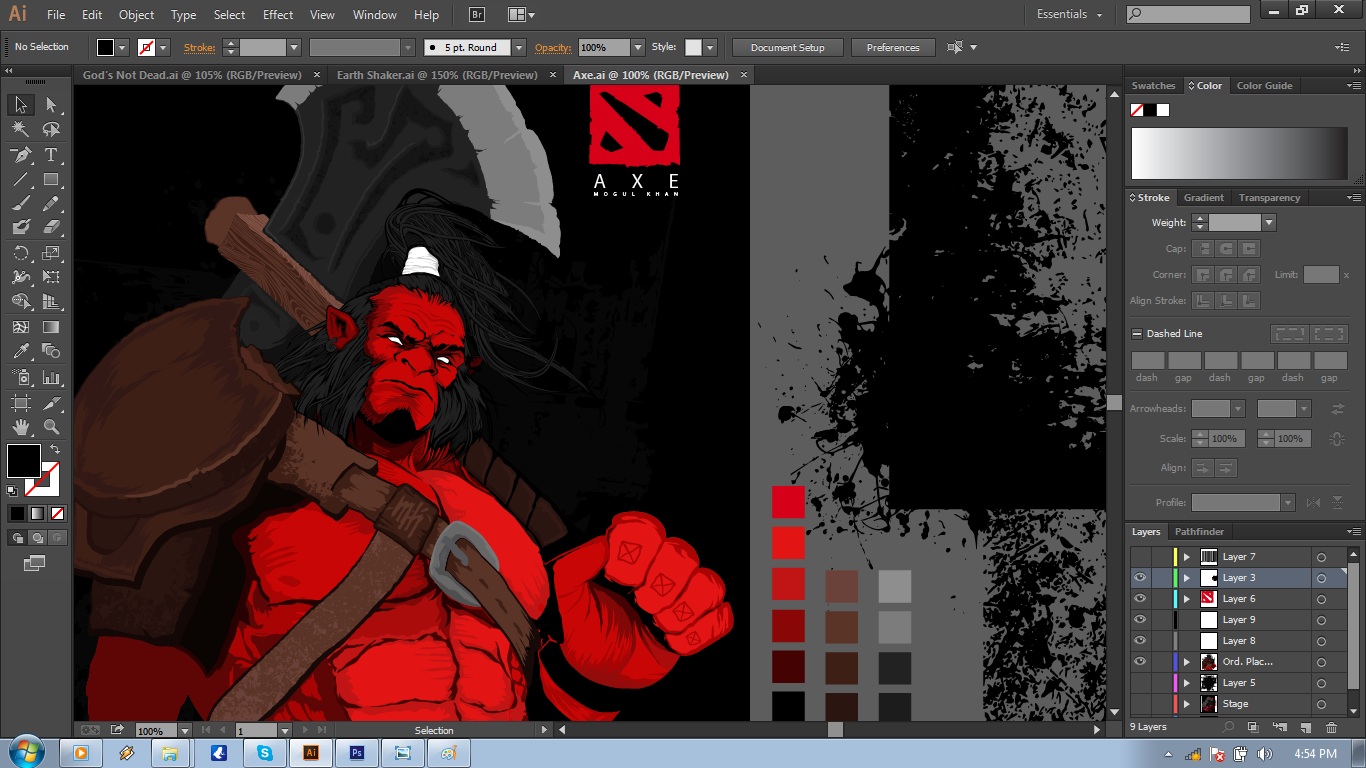Select the Eyedropper tool
The image size is (1366, 768).
(20, 351)
